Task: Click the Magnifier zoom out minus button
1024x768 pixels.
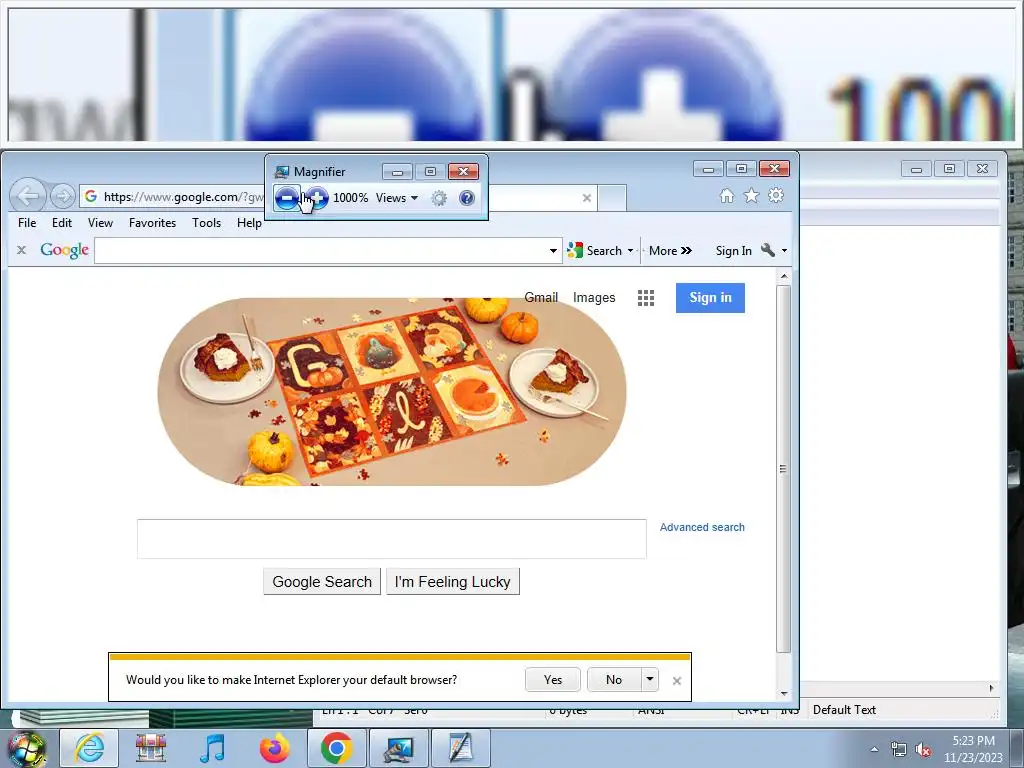Action: (287, 197)
